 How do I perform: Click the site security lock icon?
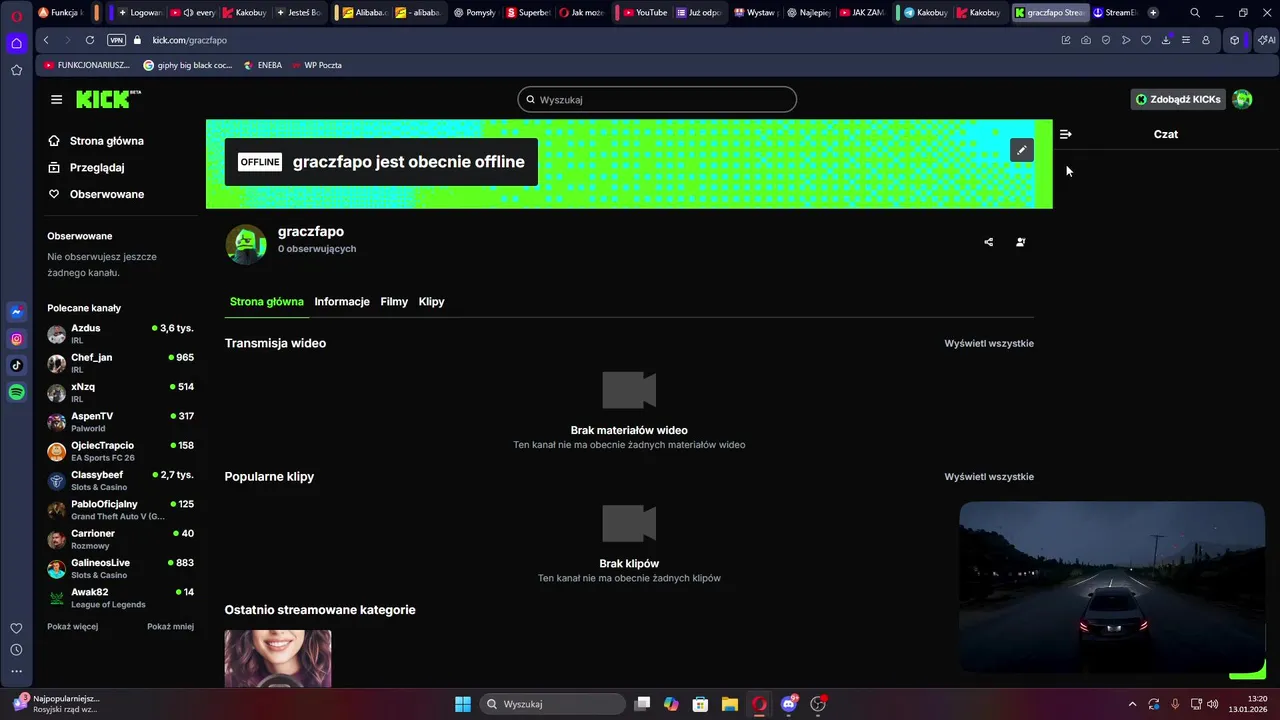pos(138,40)
